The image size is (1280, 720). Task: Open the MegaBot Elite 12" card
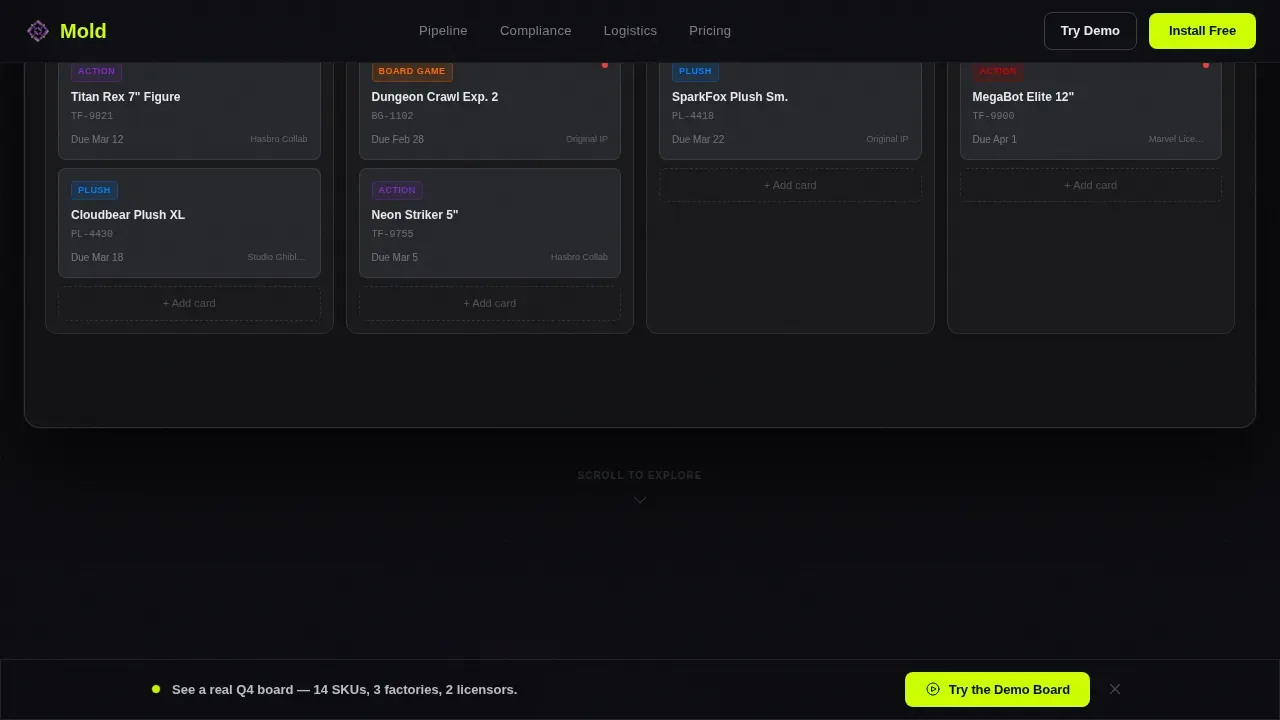click(1091, 108)
